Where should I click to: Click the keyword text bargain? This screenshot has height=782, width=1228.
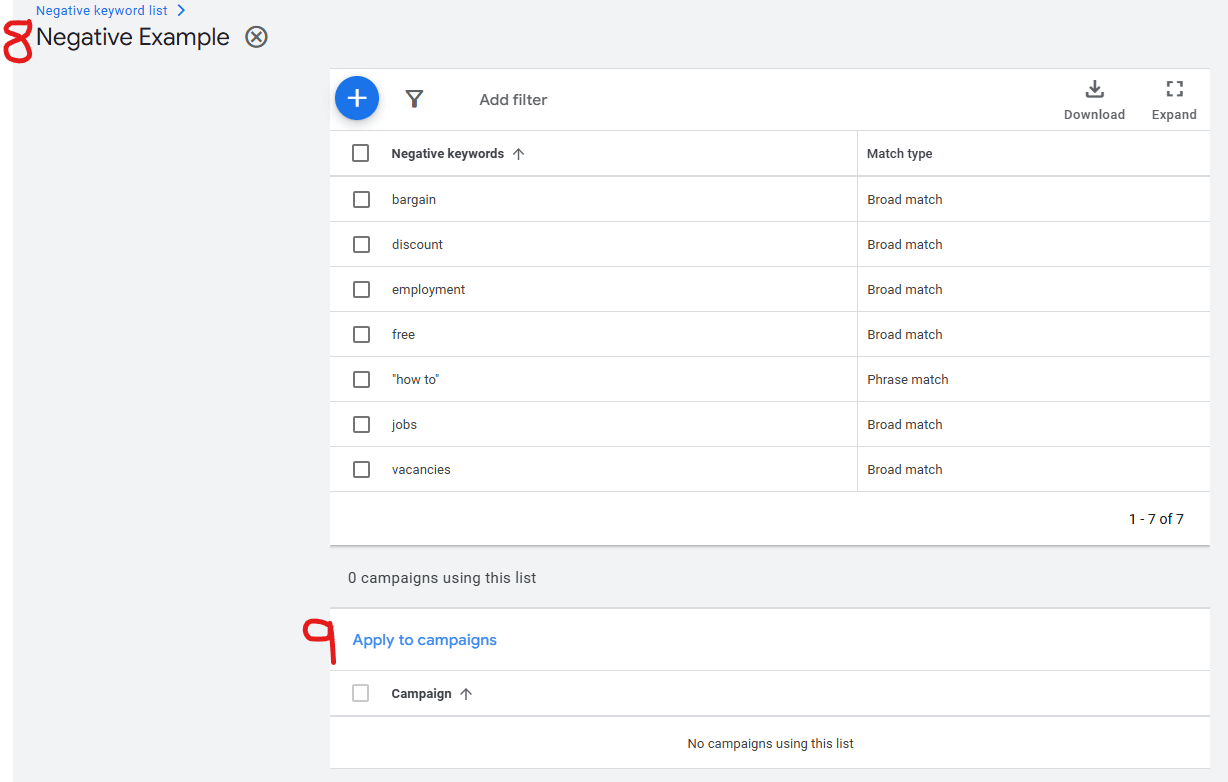(x=414, y=199)
